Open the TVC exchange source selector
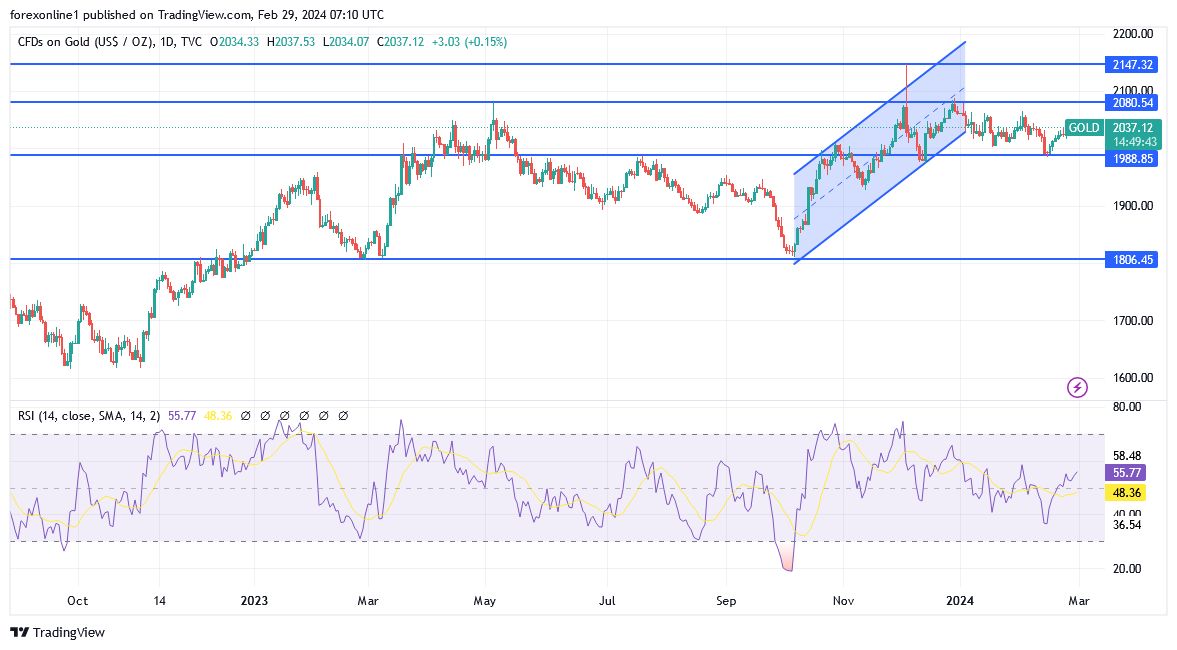Image resolution: width=1177 pixels, height=650 pixels. pos(192,44)
